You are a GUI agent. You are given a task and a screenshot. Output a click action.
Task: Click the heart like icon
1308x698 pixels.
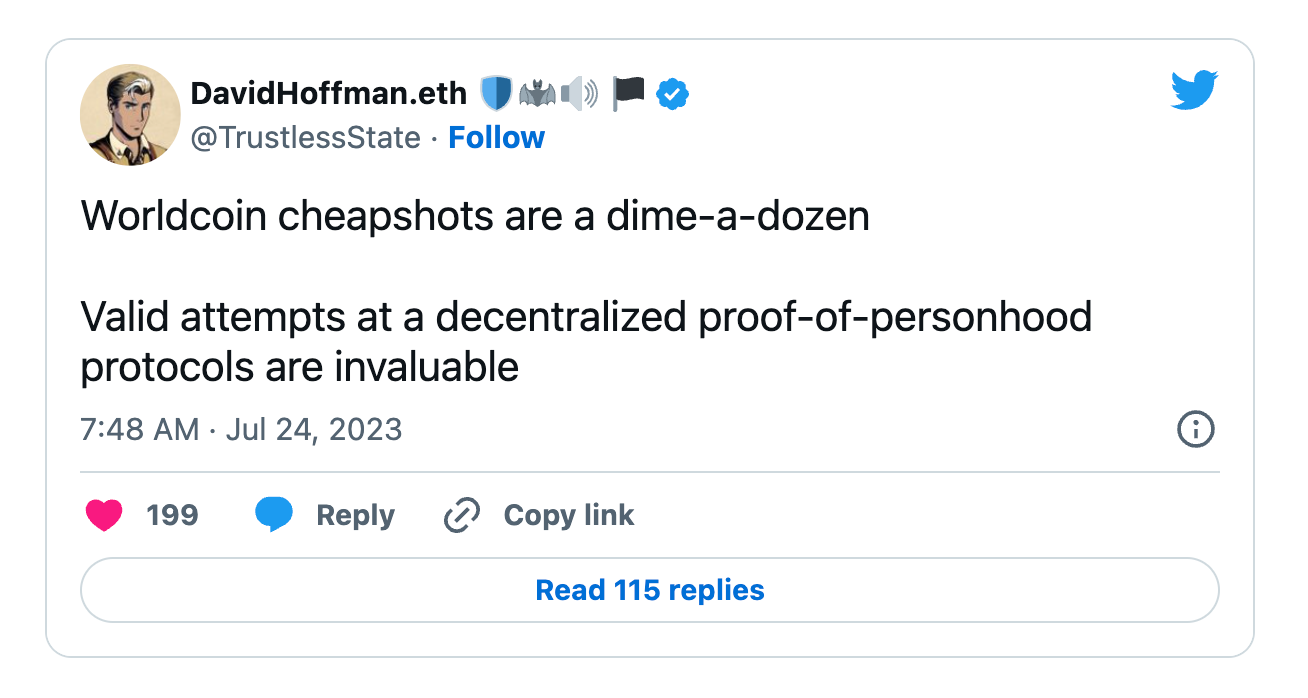[x=104, y=516]
